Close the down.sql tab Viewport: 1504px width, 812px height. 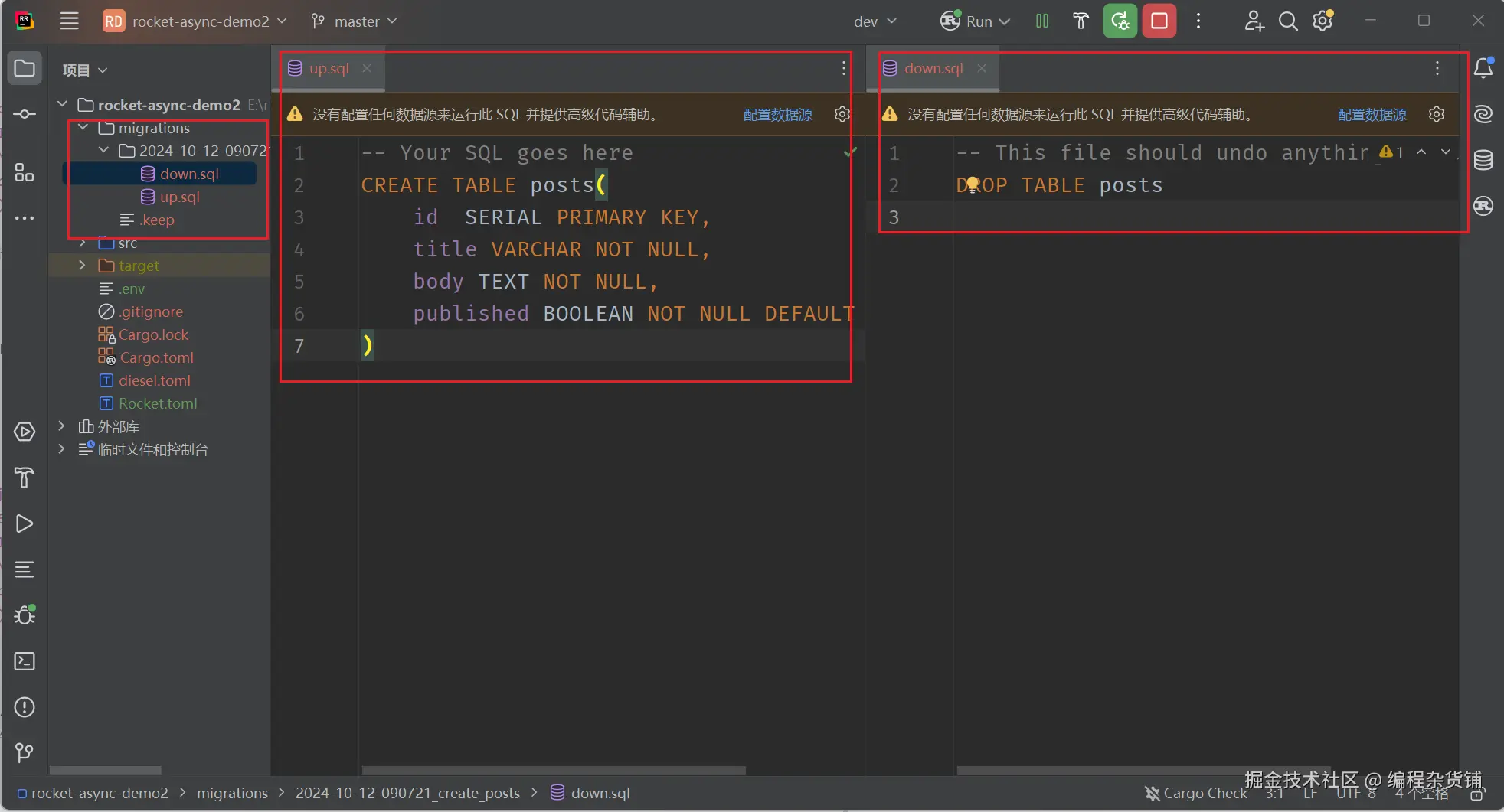point(982,68)
